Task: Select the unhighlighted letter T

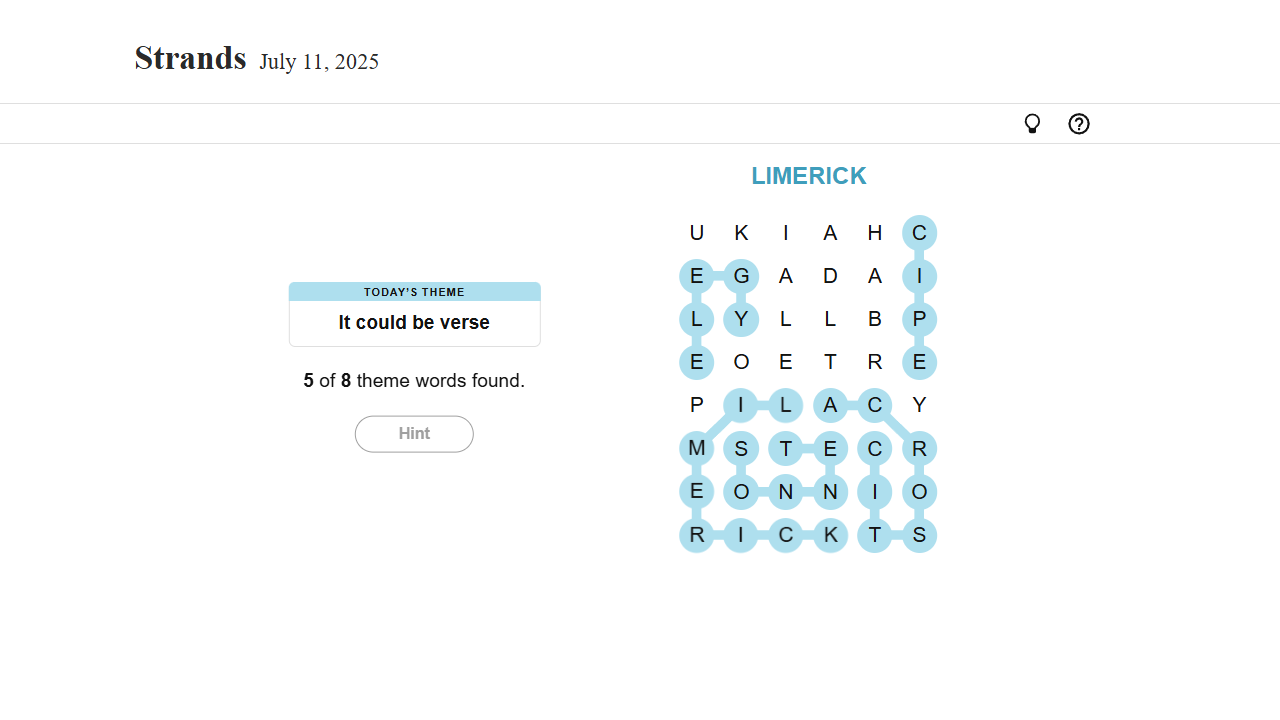Action: tap(830, 362)
